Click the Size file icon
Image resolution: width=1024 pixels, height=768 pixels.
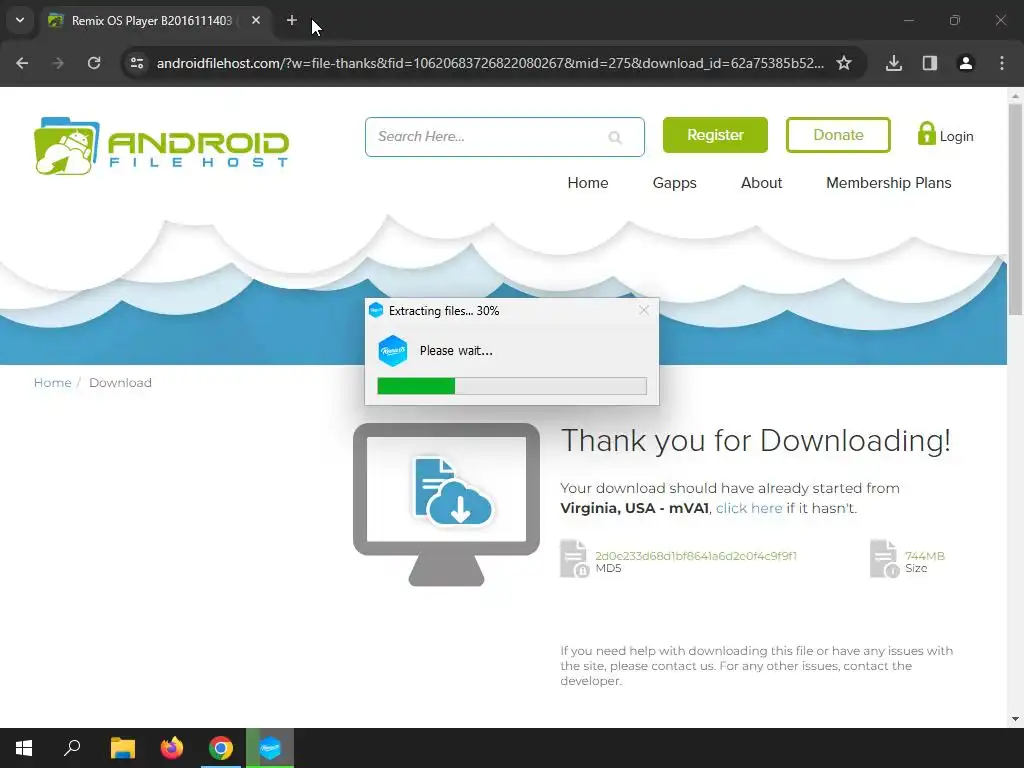click(885, 558)
